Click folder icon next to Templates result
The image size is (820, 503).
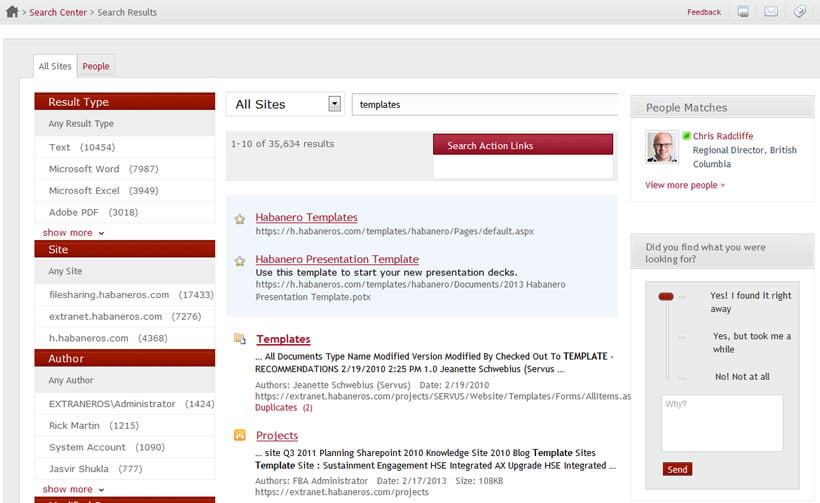(240, 339)
